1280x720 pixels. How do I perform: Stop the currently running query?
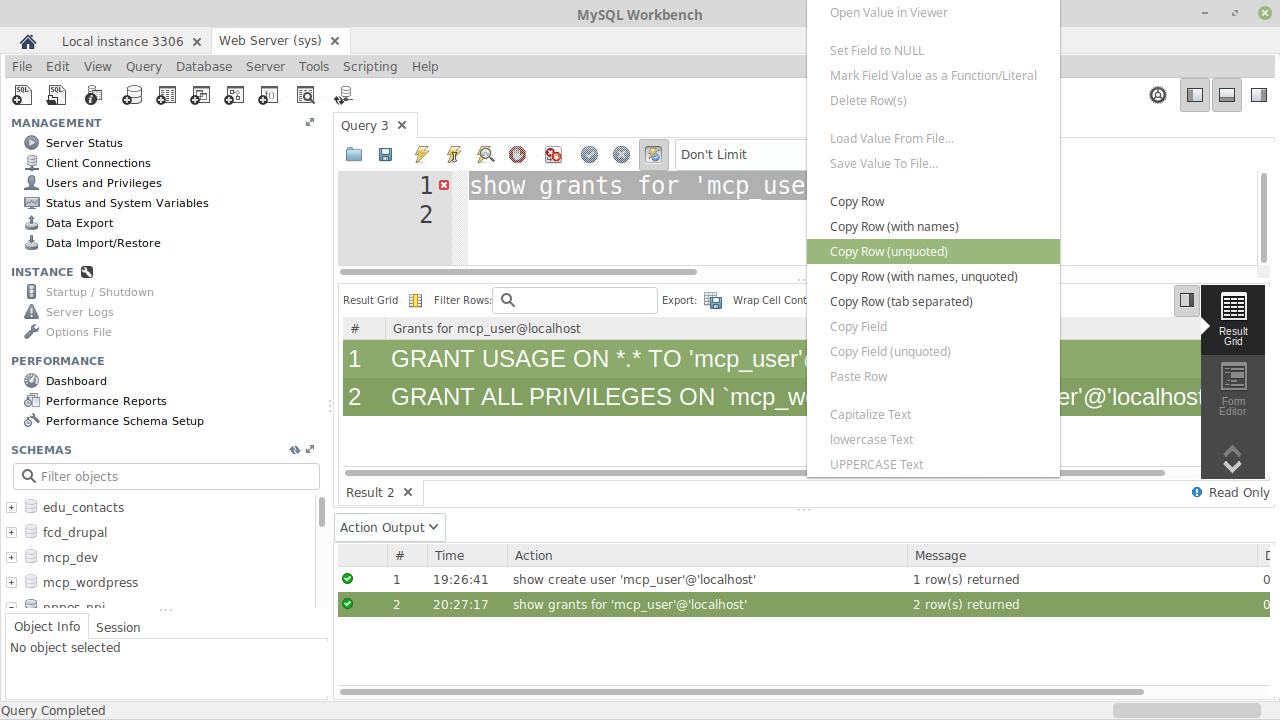point(517,155)
